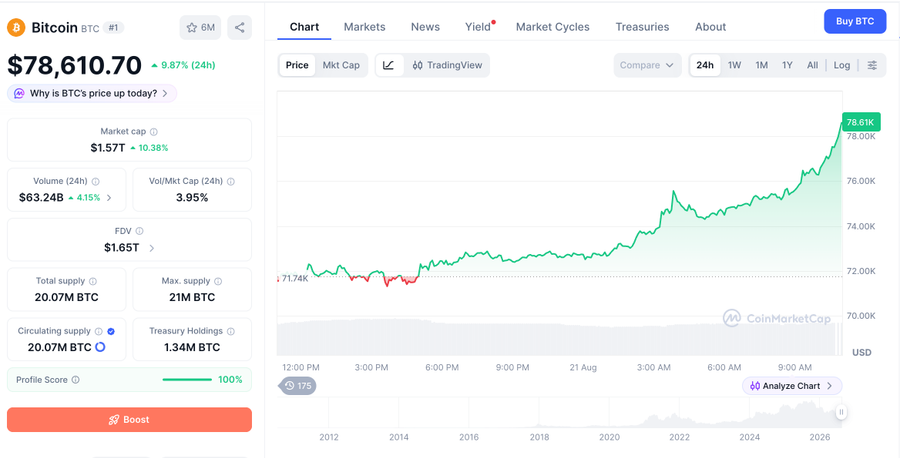Click the Market cap info icon
Image resolution: width=900 pixels, height=458 pixels.
[154, 131]
